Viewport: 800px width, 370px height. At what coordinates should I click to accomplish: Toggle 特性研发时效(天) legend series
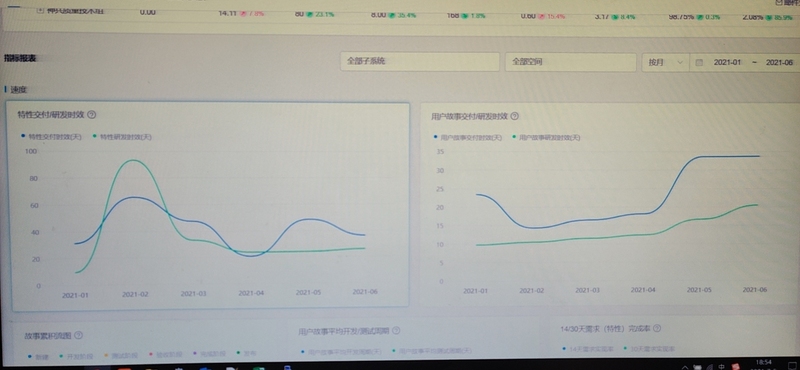tap(122, 137)
